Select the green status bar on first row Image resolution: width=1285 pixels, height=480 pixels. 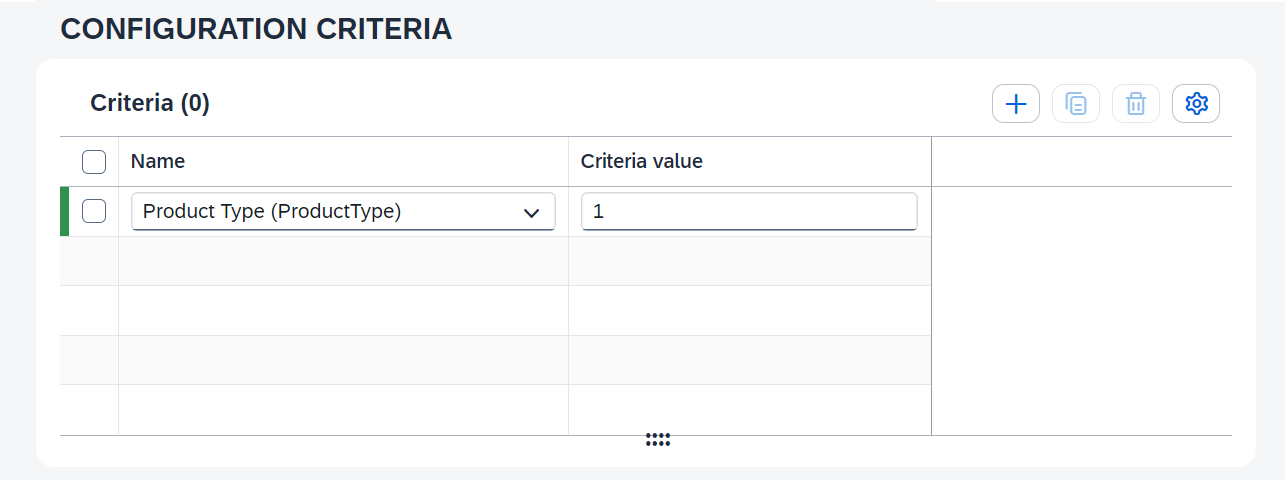point(65,211)
